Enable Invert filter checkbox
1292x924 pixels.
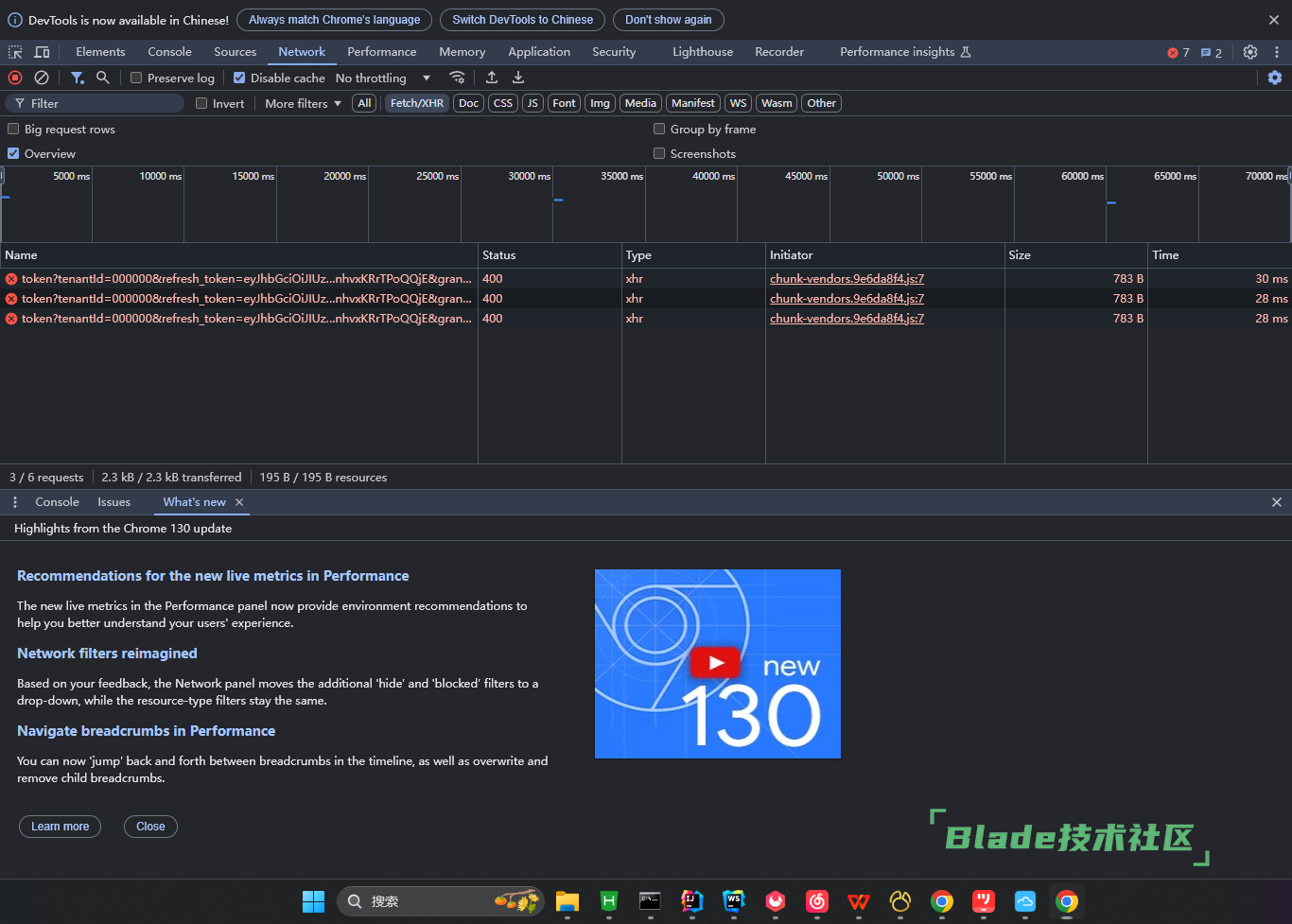click(201, 103)
